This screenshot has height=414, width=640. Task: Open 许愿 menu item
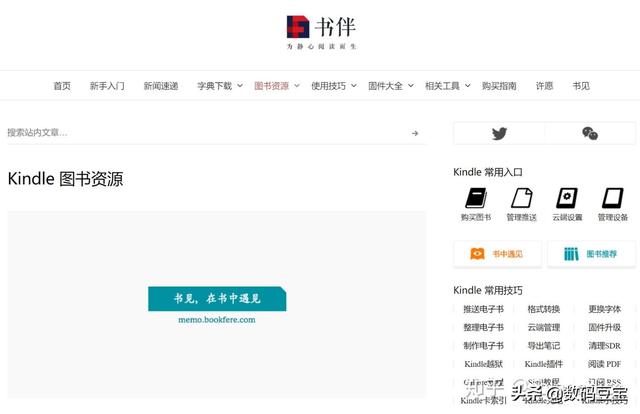click(544, 86)
